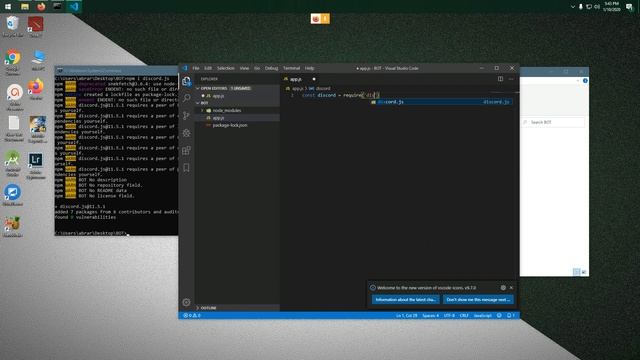Open the Help menu
640x360 pixels.
click(310, 68)
